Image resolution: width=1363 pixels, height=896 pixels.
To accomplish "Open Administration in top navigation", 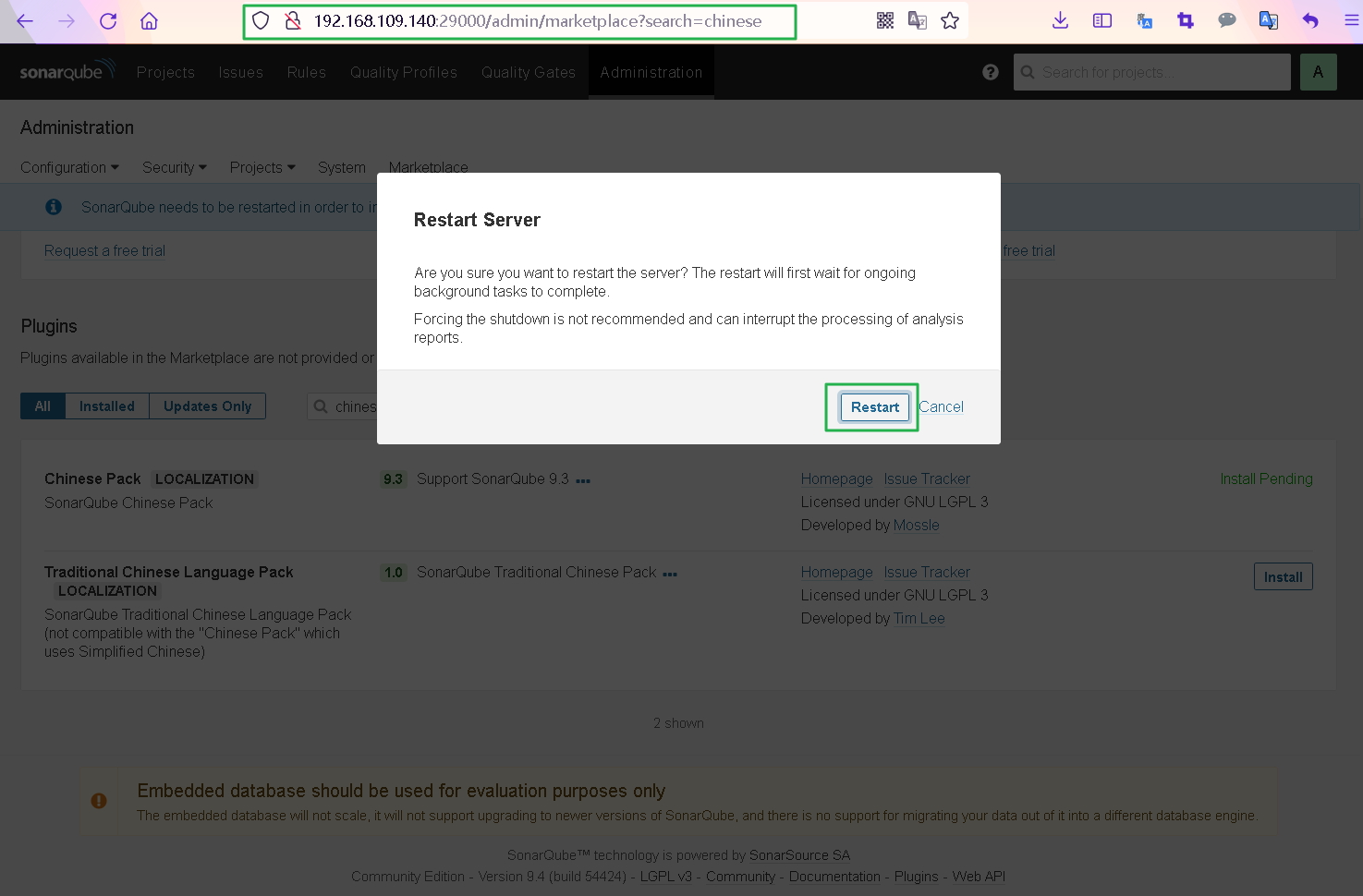I will click(x=651, y=72).
